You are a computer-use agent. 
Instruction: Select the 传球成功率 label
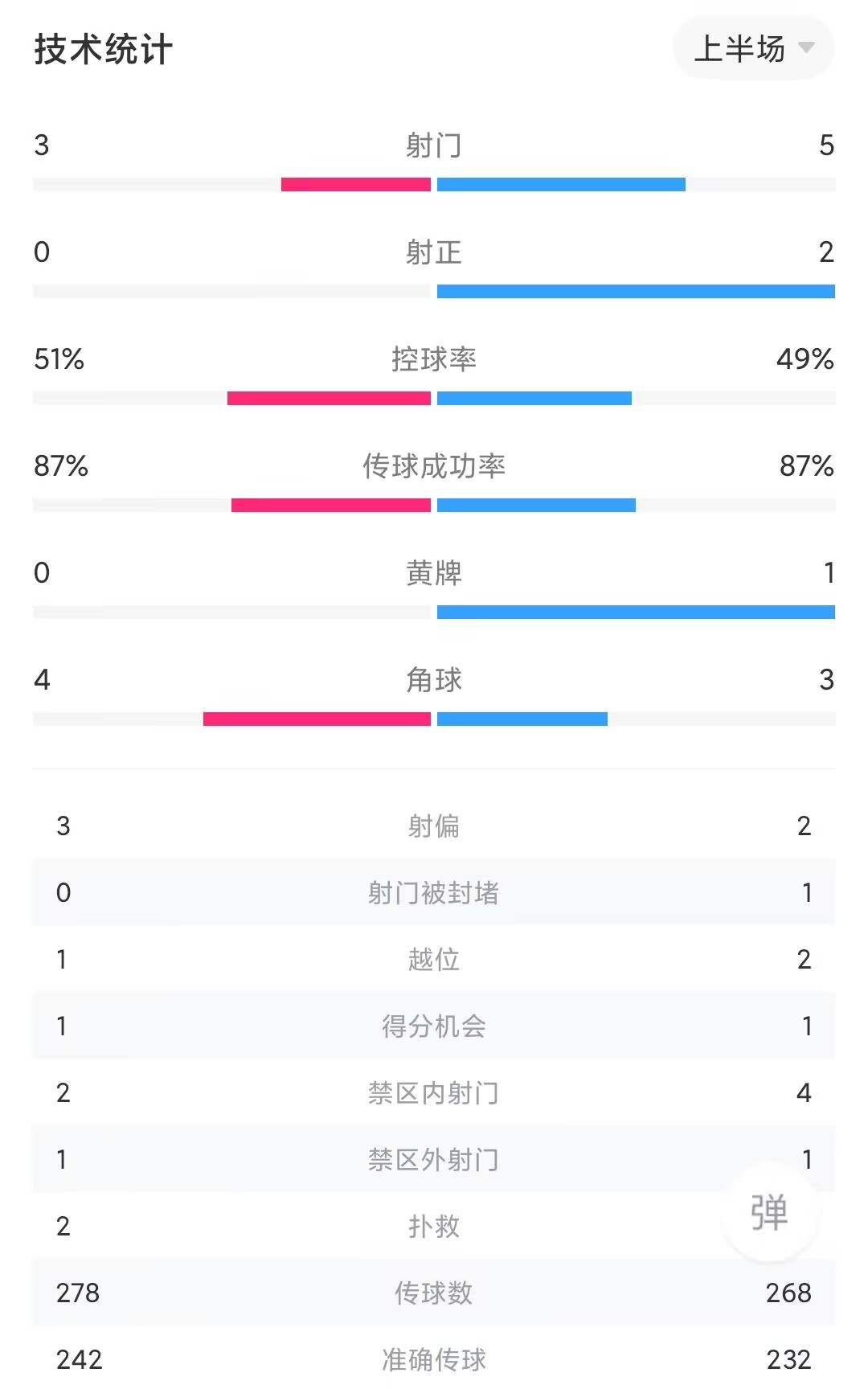pyautogui.click(x=434, y=465)
